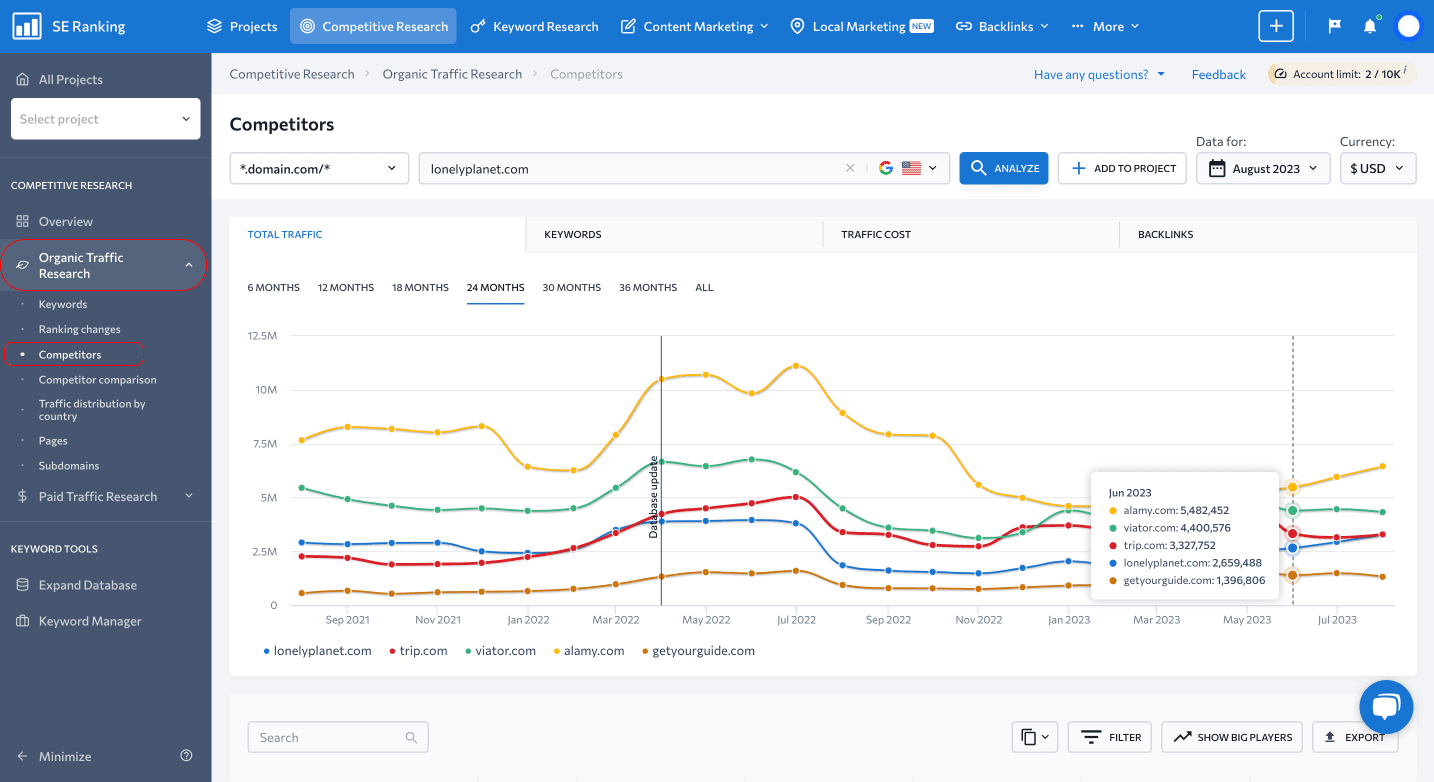Go to Keyword Research section

coord(533,26)
